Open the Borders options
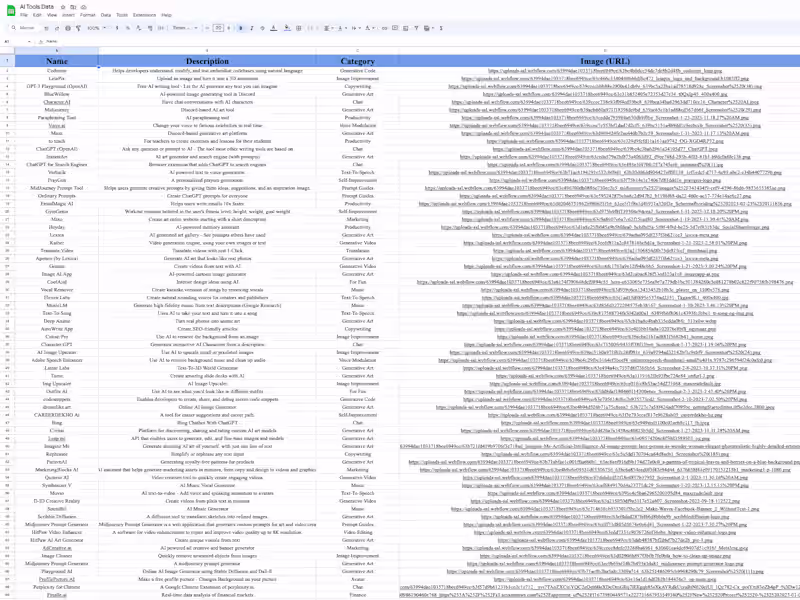Viewport: 800px width, 600px height. click(x=298, y=28)
